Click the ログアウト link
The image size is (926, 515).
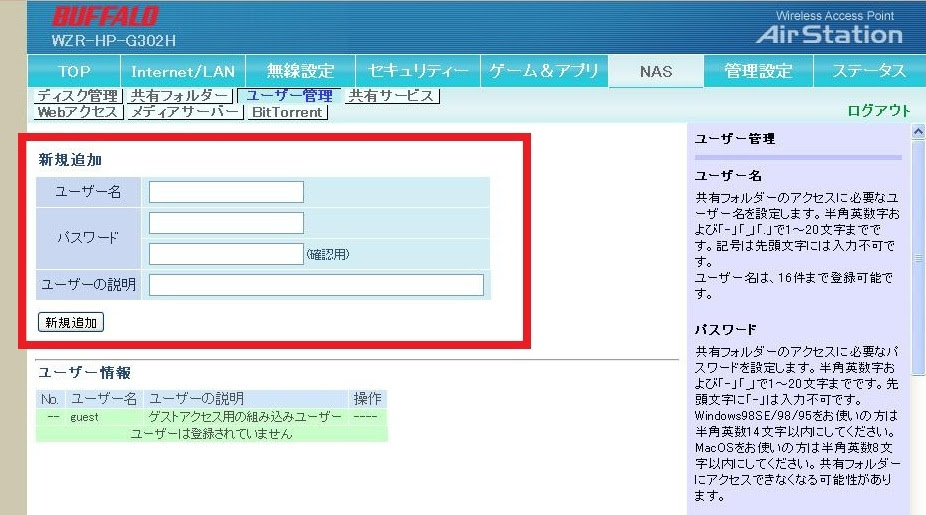click(x=879, y=110)
